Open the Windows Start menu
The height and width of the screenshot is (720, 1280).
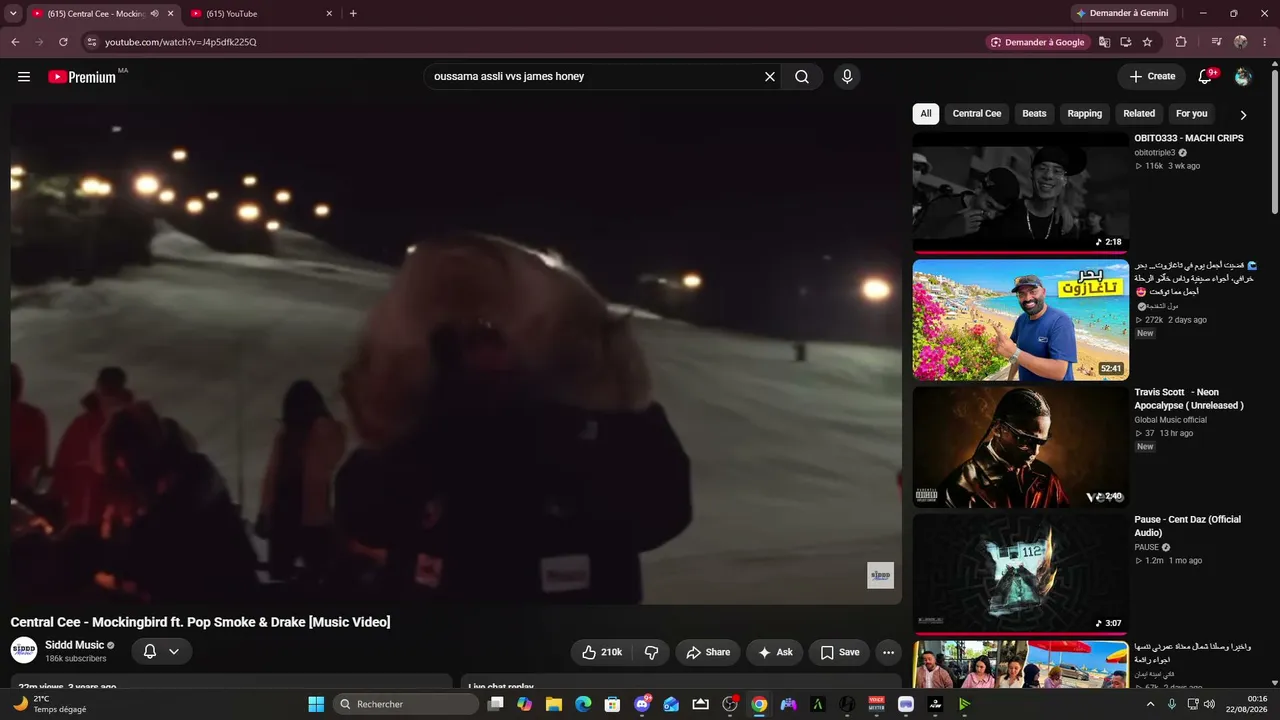pyautogui.click(x=316, y=704)
